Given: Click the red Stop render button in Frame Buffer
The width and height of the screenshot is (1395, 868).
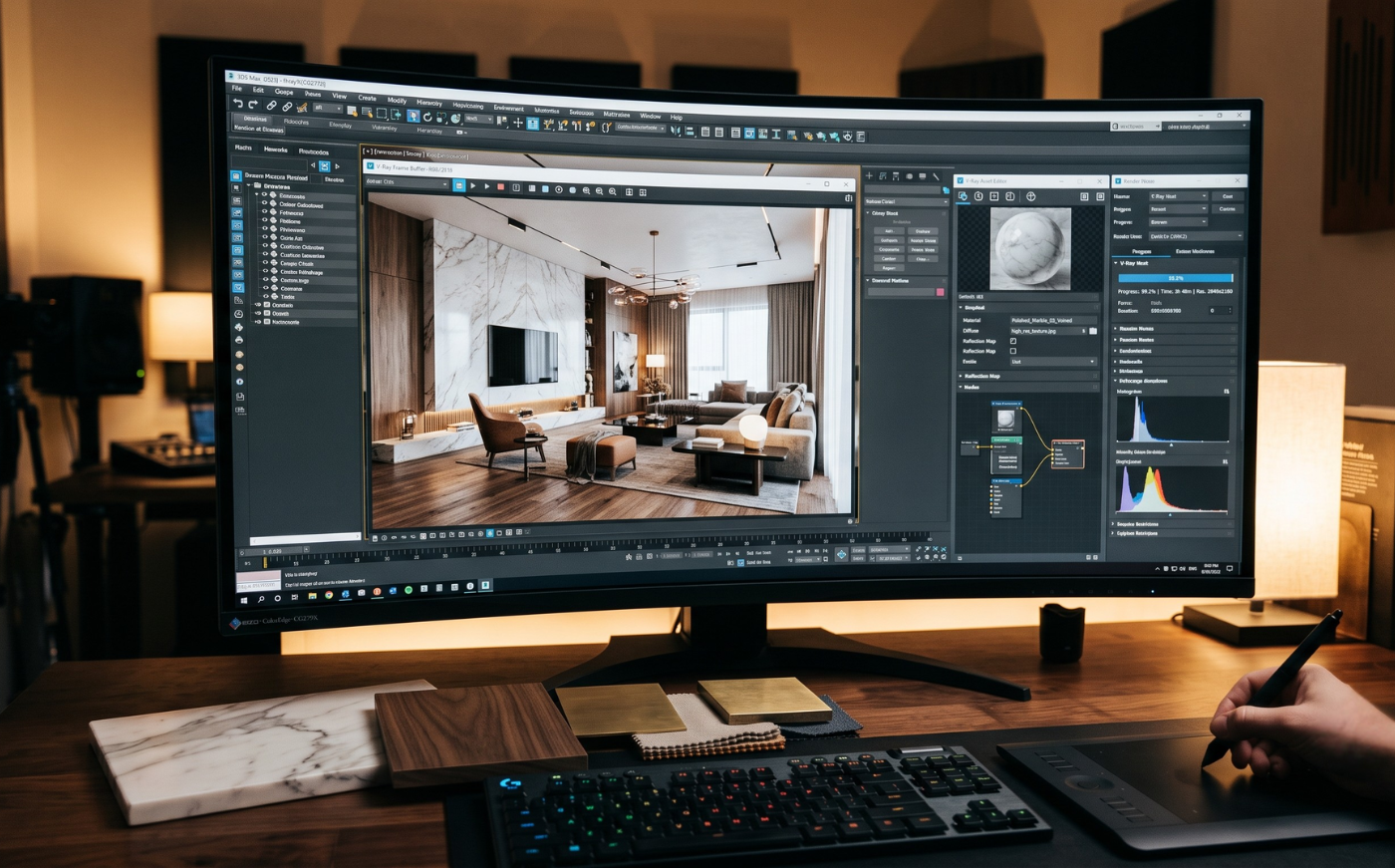Looking at the screenshot, I should [501, 186].
